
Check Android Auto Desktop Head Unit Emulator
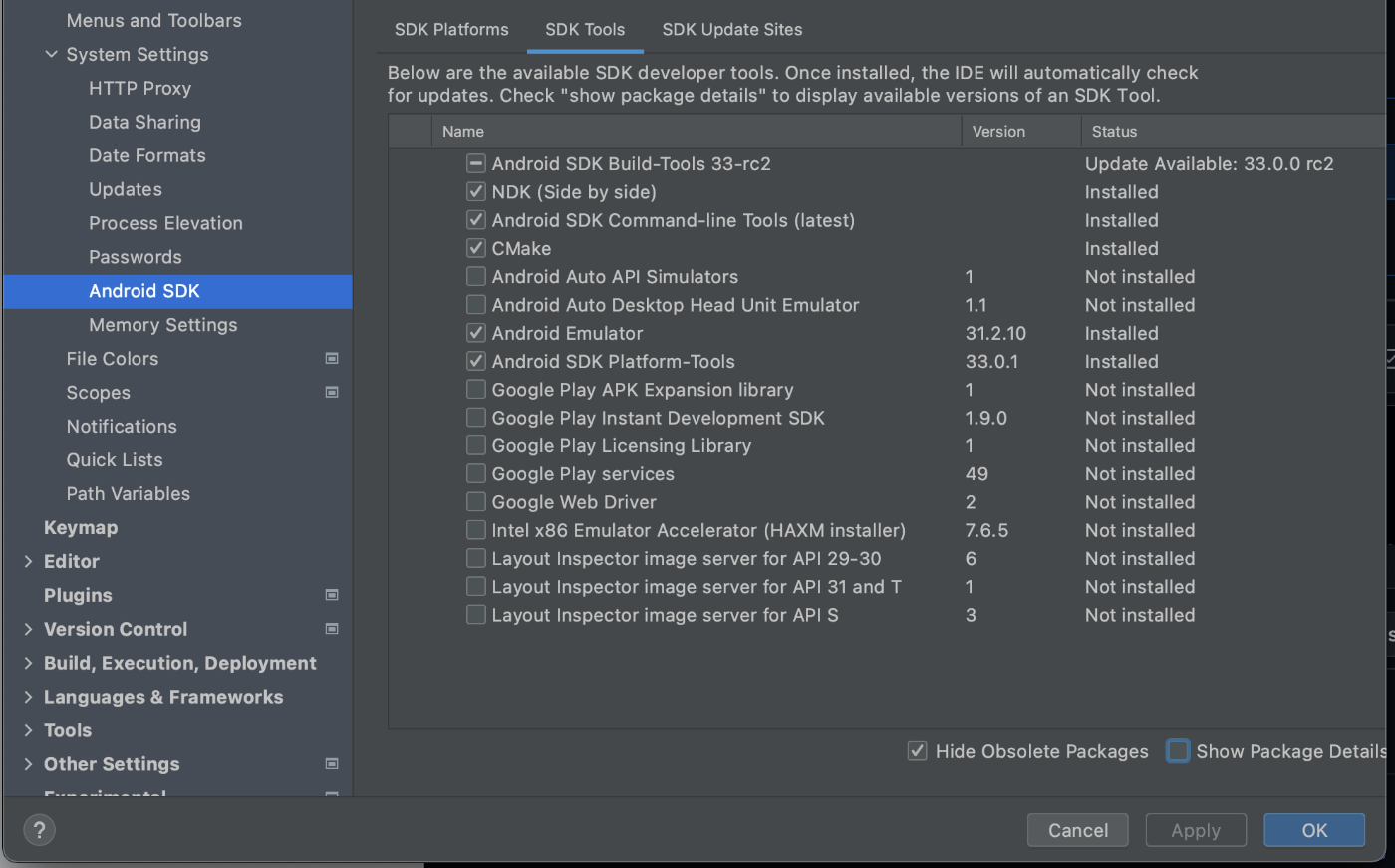(476, 305)
